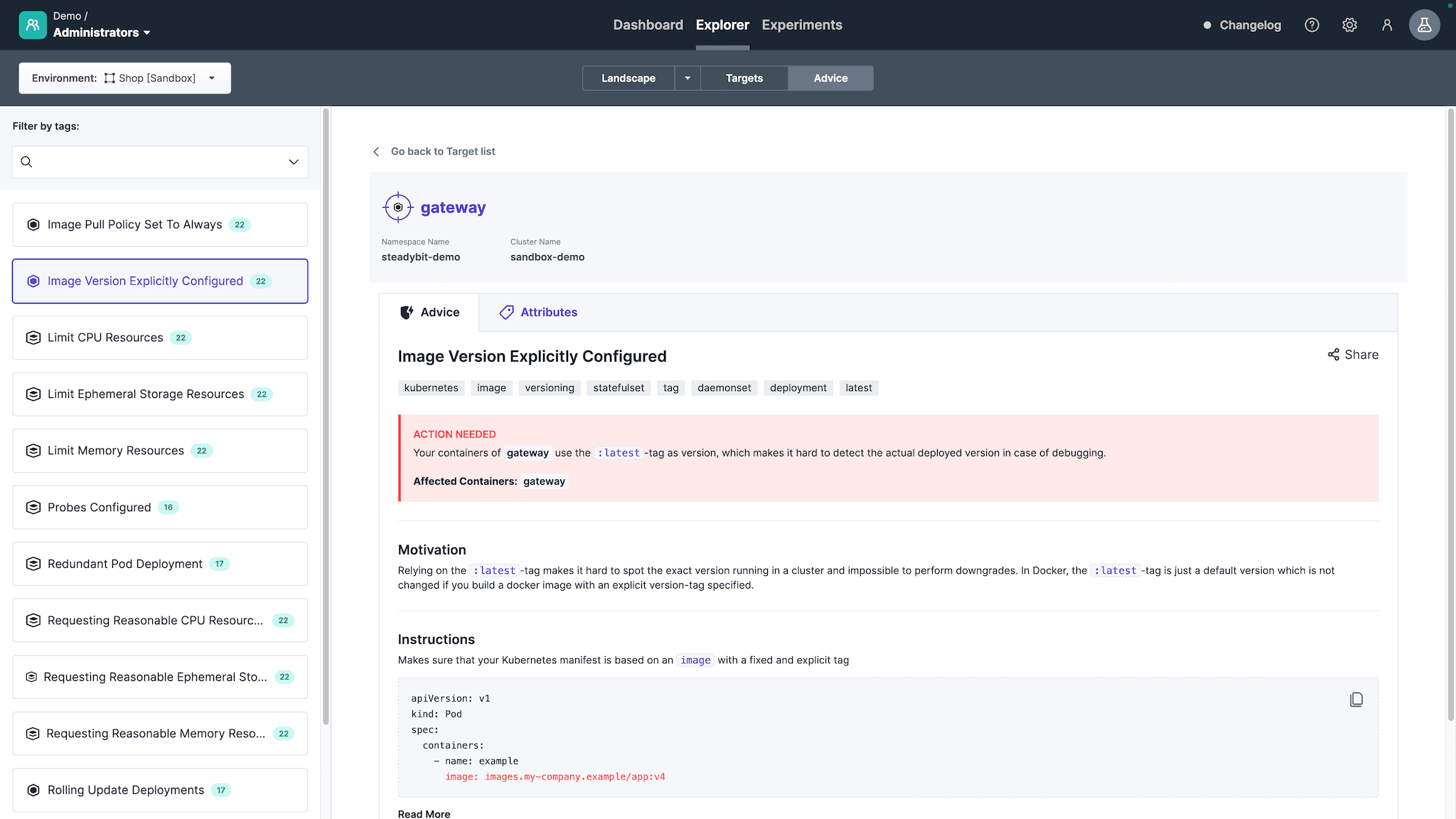The width and height of the screenshot is (1456, 819).
Task: Select the Targets view button
Action: click(x=744, y=78)
